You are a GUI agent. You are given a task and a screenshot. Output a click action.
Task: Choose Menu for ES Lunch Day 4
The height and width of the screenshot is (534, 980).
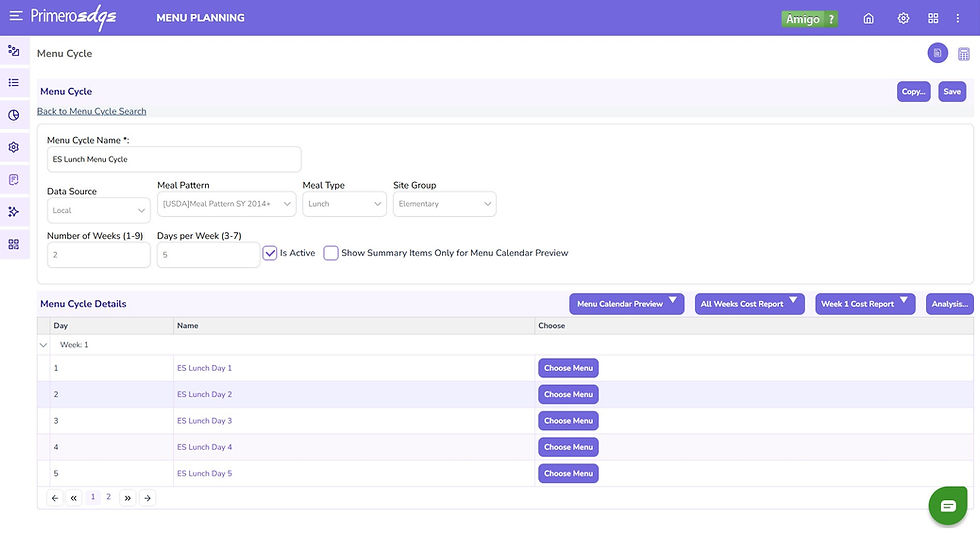[x=568, y=446]
